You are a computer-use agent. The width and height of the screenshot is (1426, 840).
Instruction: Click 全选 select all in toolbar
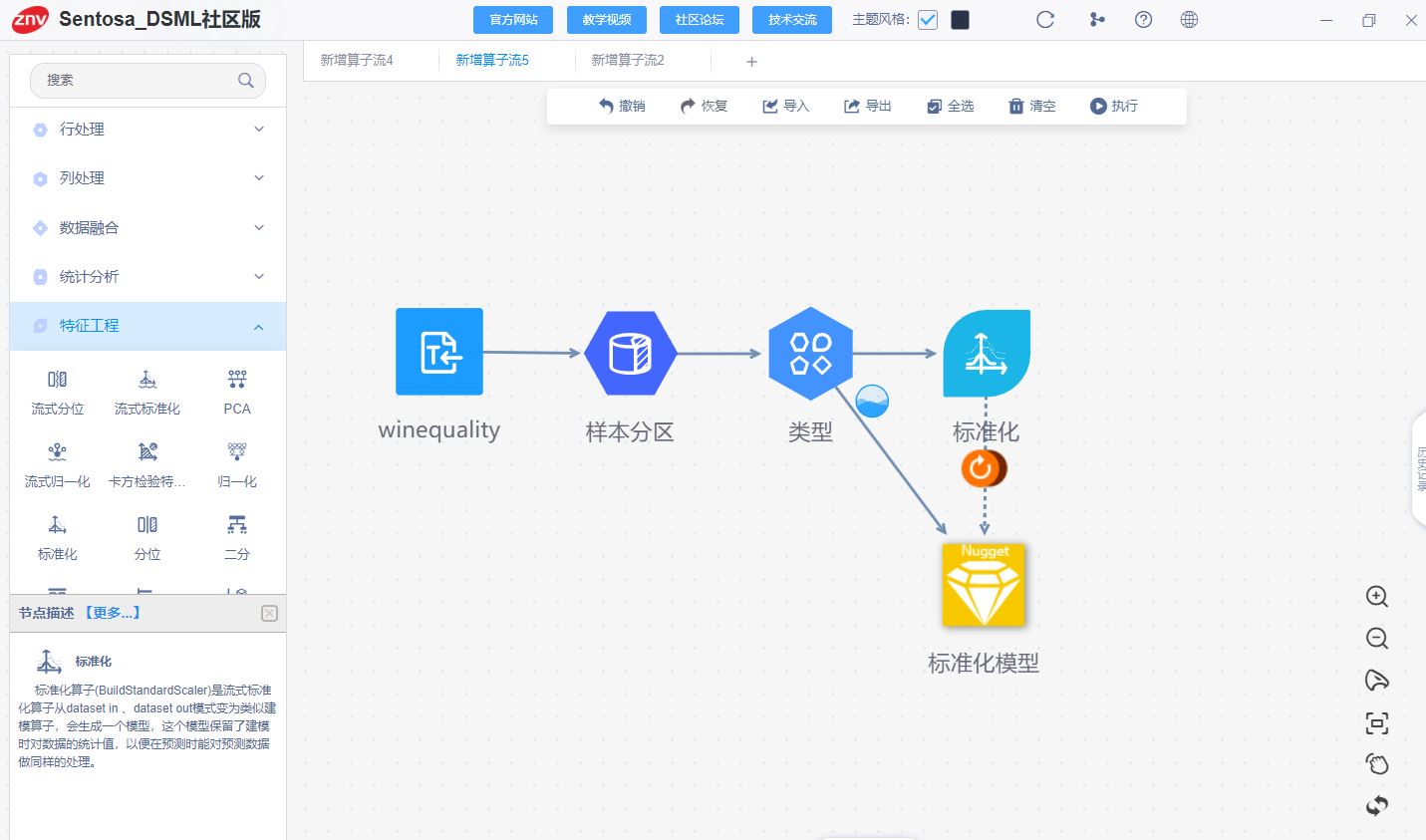pos(950,106)
